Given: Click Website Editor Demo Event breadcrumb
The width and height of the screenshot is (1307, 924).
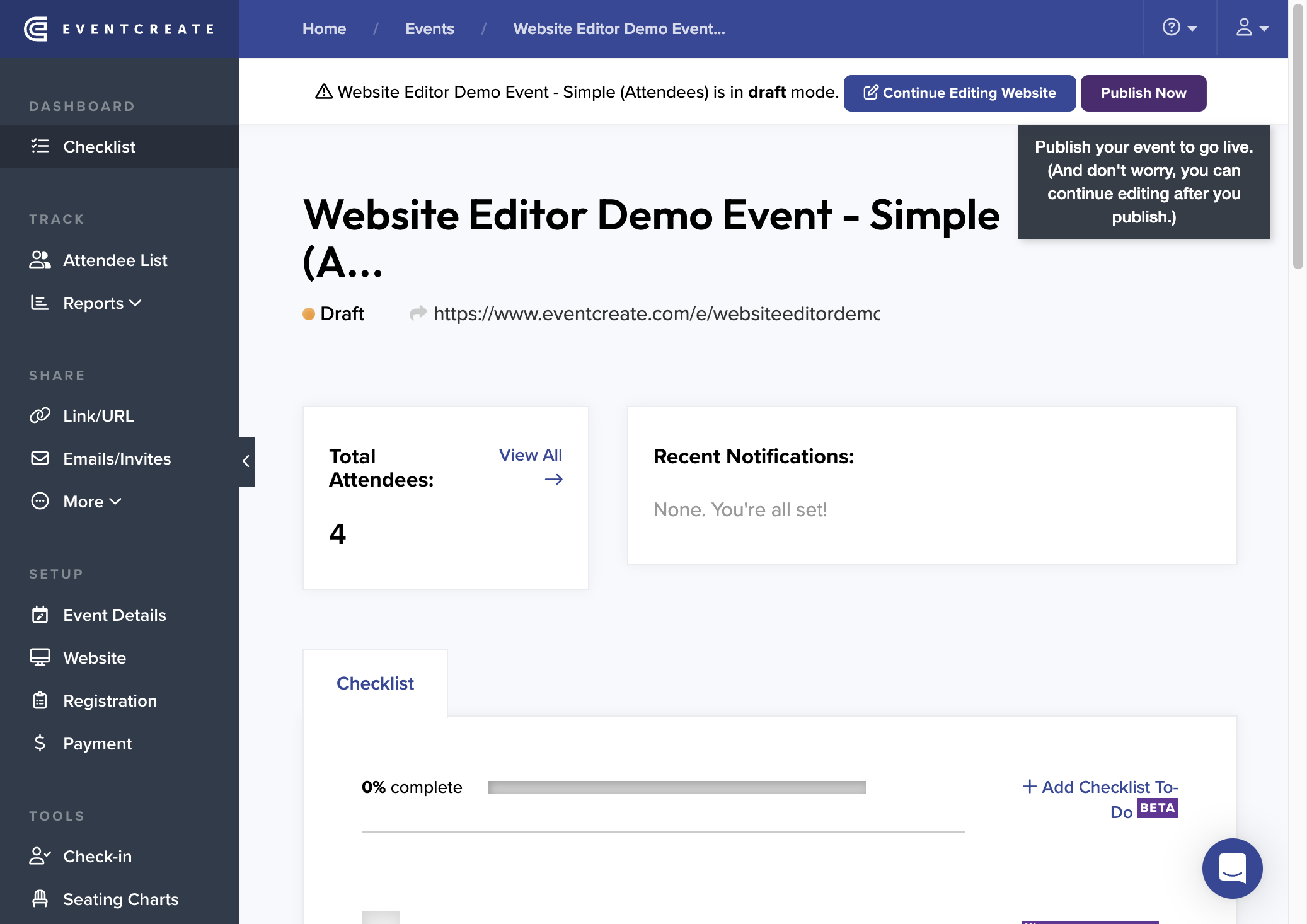Looking at the screenshot, I should 619,29.
